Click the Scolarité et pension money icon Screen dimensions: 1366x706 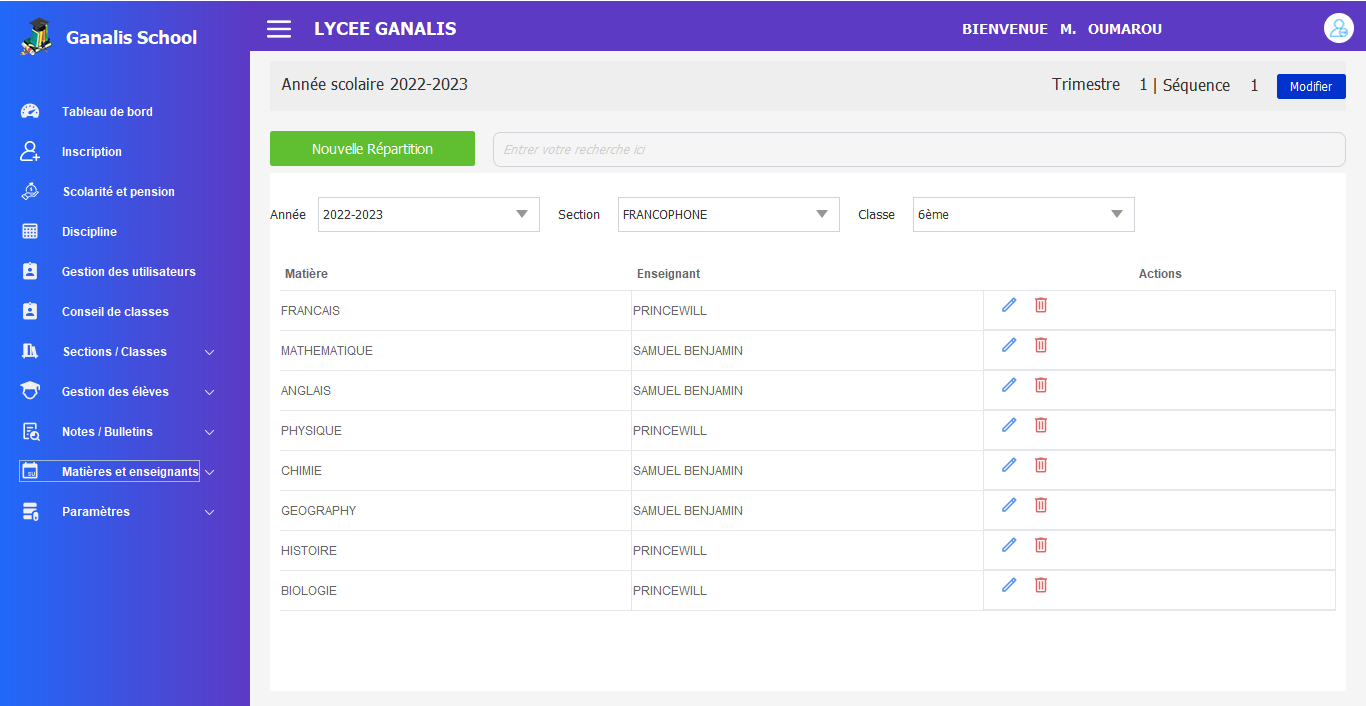pos(30,191)
